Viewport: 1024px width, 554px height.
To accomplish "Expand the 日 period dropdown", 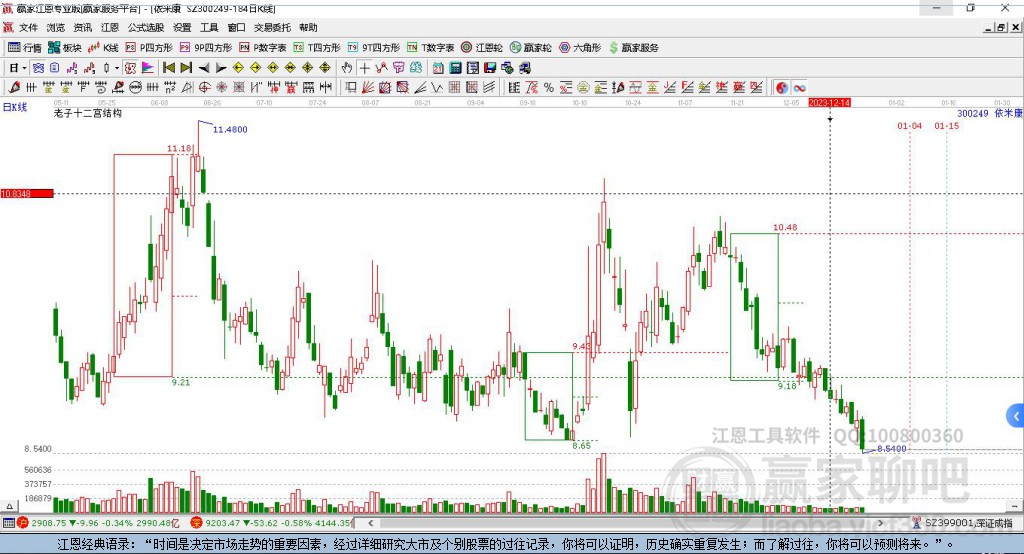I will pyautogui.click(x=24, y=68).
